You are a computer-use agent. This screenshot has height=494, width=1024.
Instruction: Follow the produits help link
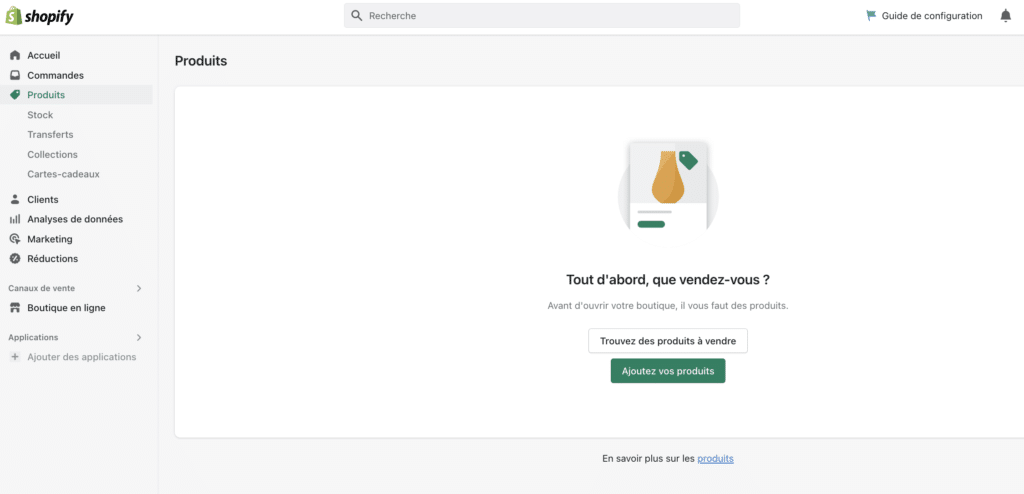tap(715, 459)
